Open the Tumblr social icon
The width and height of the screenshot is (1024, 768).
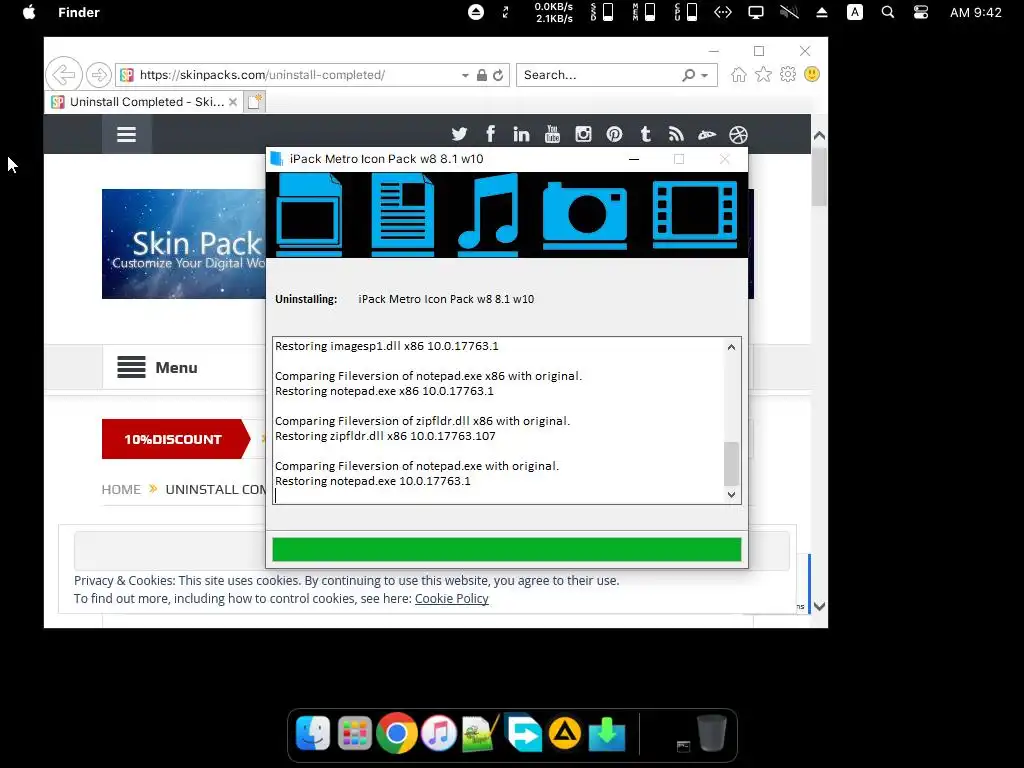tap(645, 135)
